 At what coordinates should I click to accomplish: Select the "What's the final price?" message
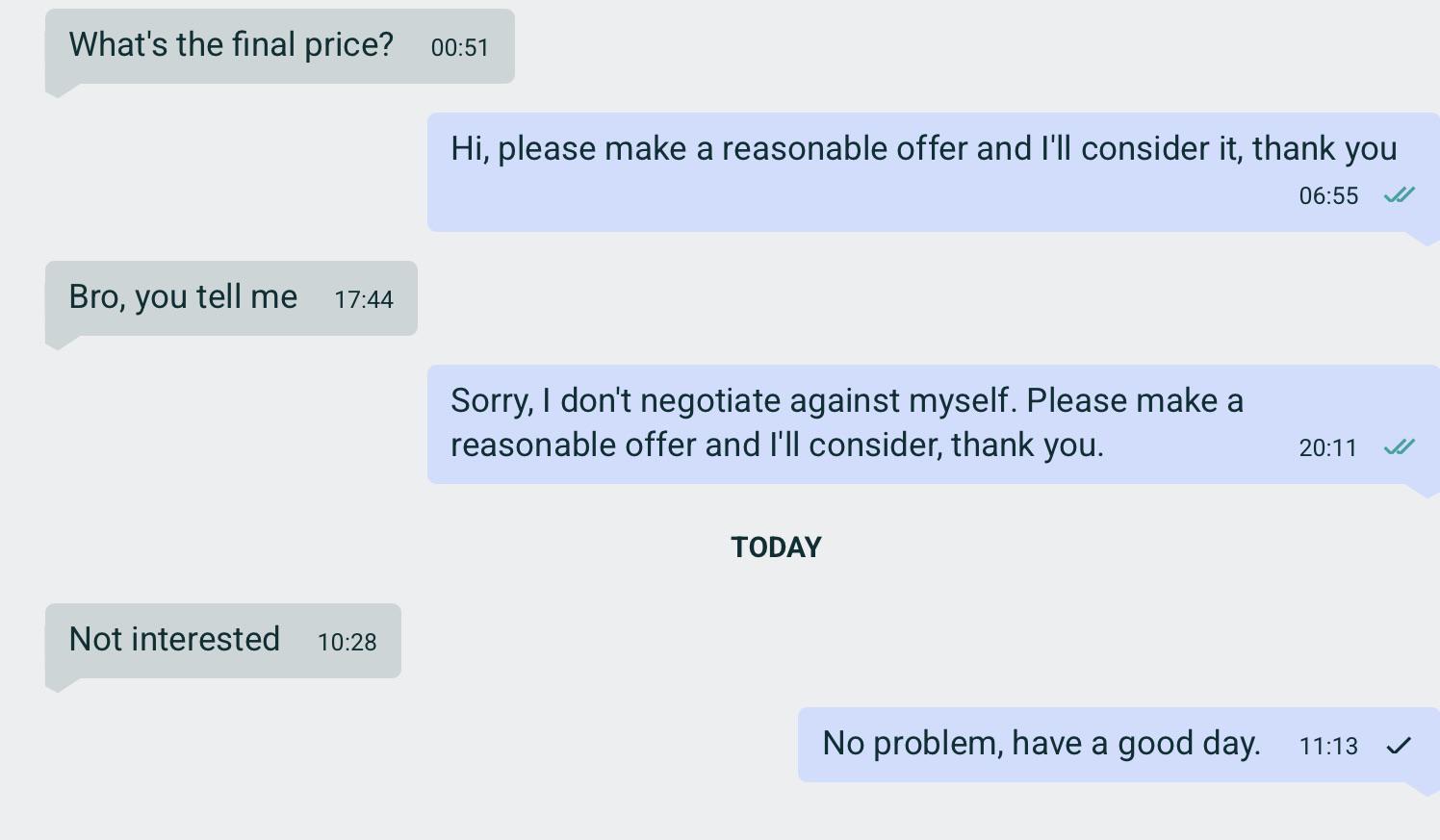(x=231, y=45)
